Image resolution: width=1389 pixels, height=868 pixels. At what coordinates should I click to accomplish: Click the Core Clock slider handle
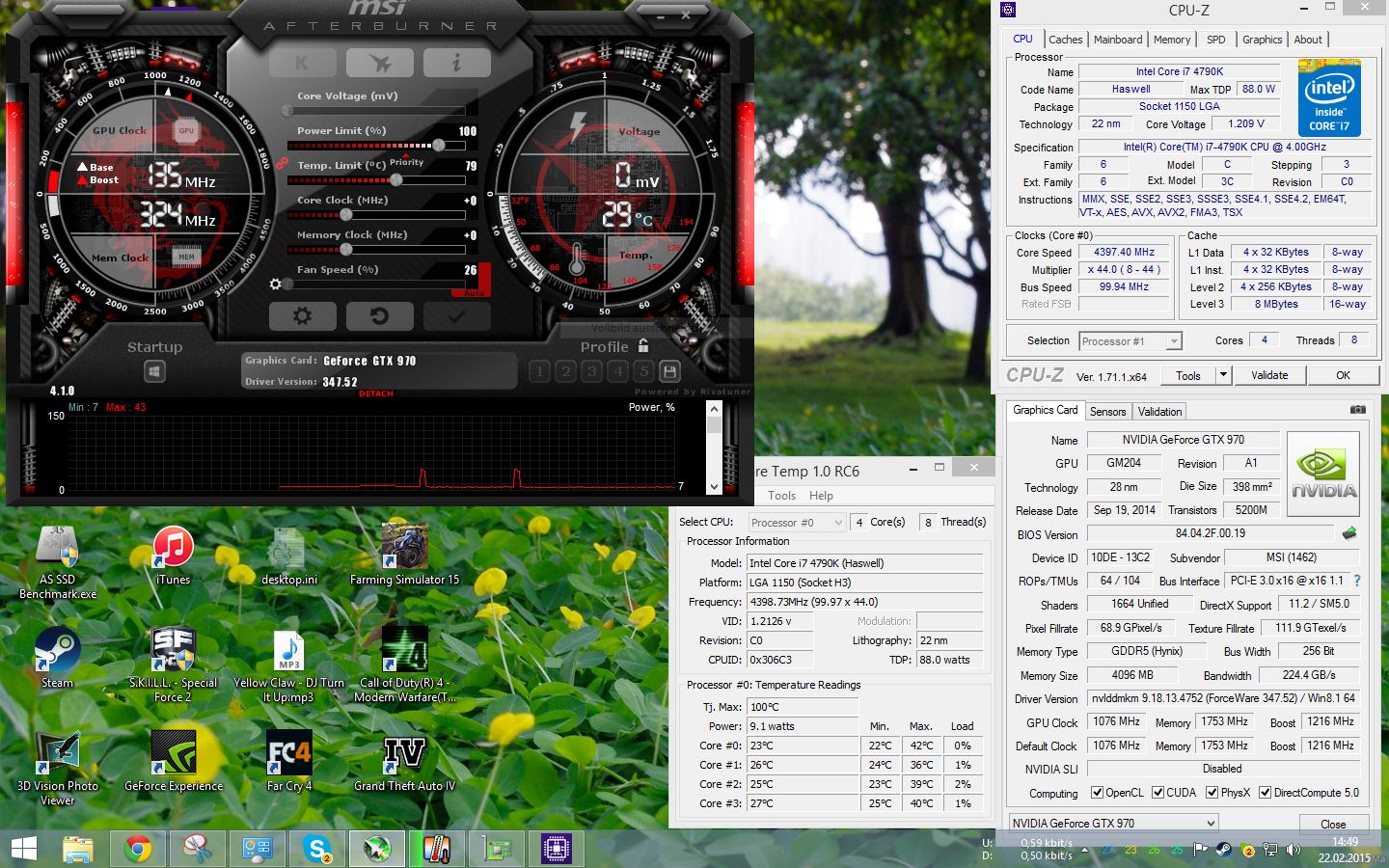click(345, 214)
